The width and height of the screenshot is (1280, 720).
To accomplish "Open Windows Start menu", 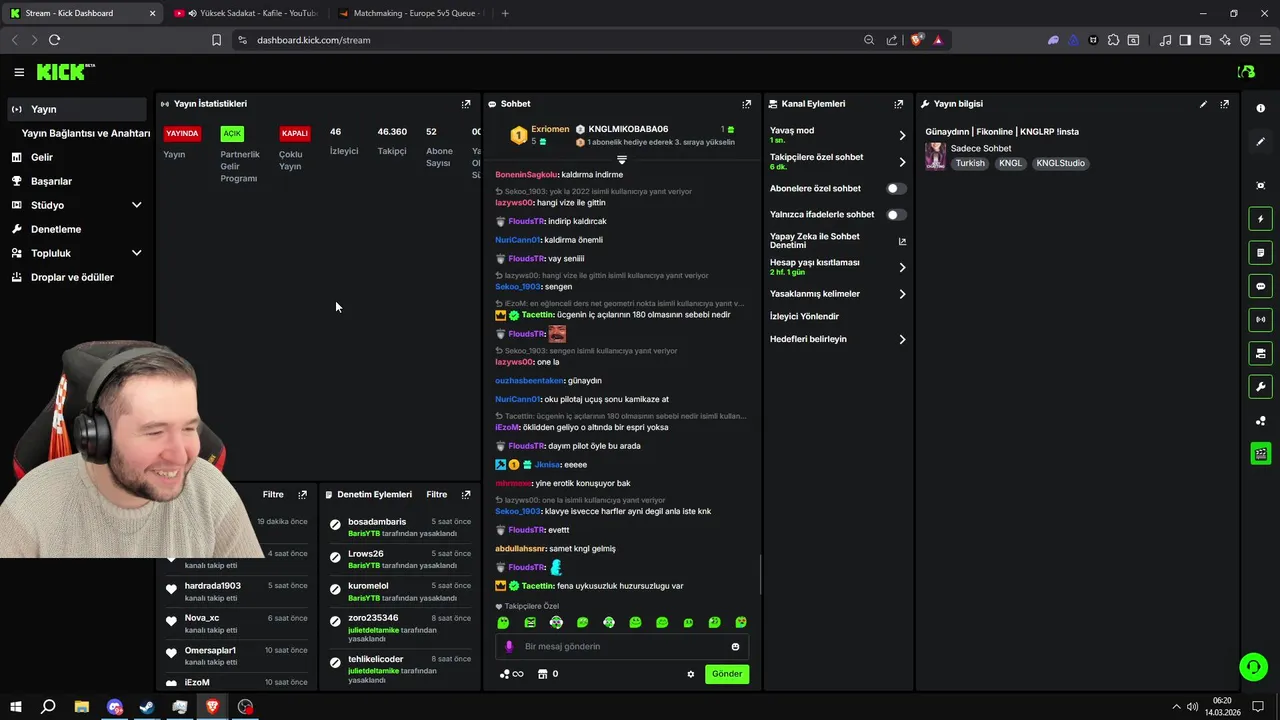I will tap(16, 707).
